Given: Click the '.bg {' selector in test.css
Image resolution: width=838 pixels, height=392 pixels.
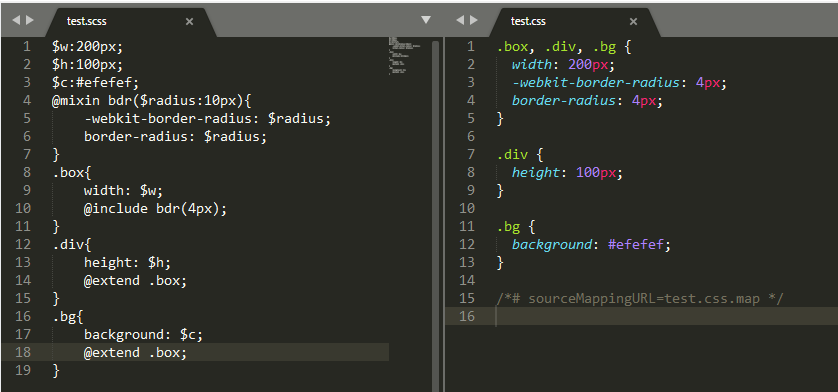Looking at the screenshot, I should pyautogui.click(x=516, y=227).
